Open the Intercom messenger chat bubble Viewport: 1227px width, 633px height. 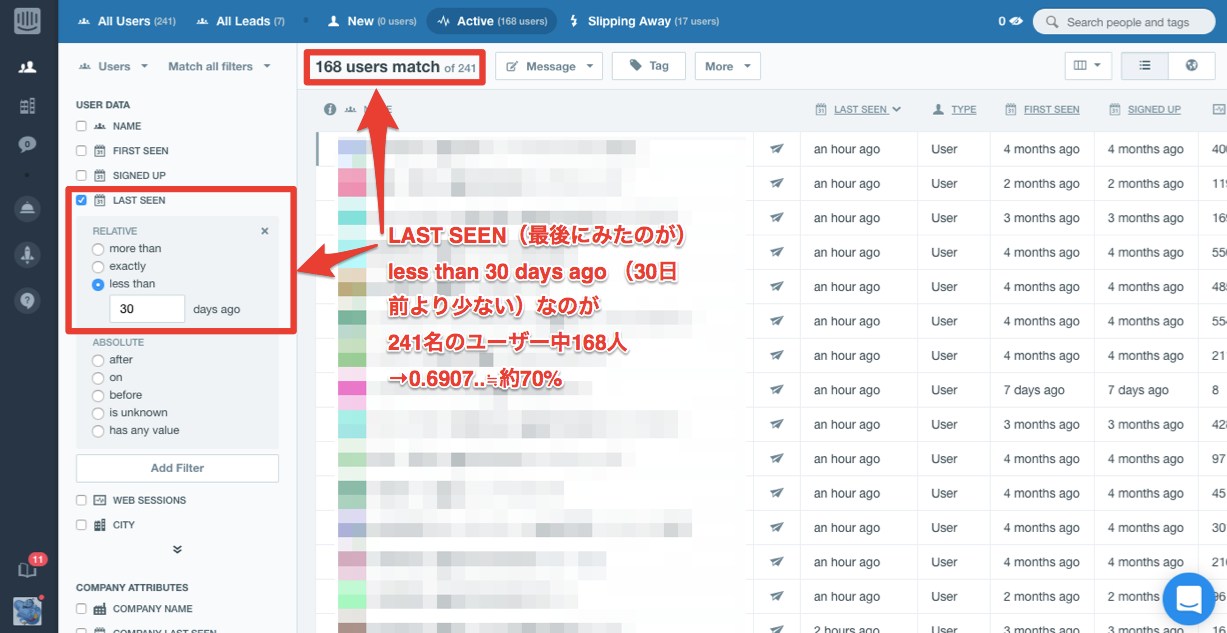coord(1189,599)
